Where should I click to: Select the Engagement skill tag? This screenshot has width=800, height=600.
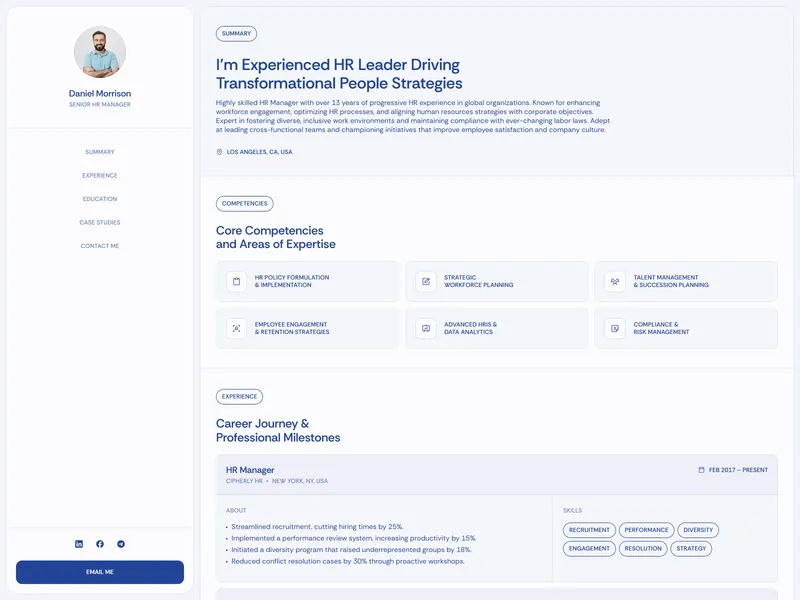coord(589,548)
